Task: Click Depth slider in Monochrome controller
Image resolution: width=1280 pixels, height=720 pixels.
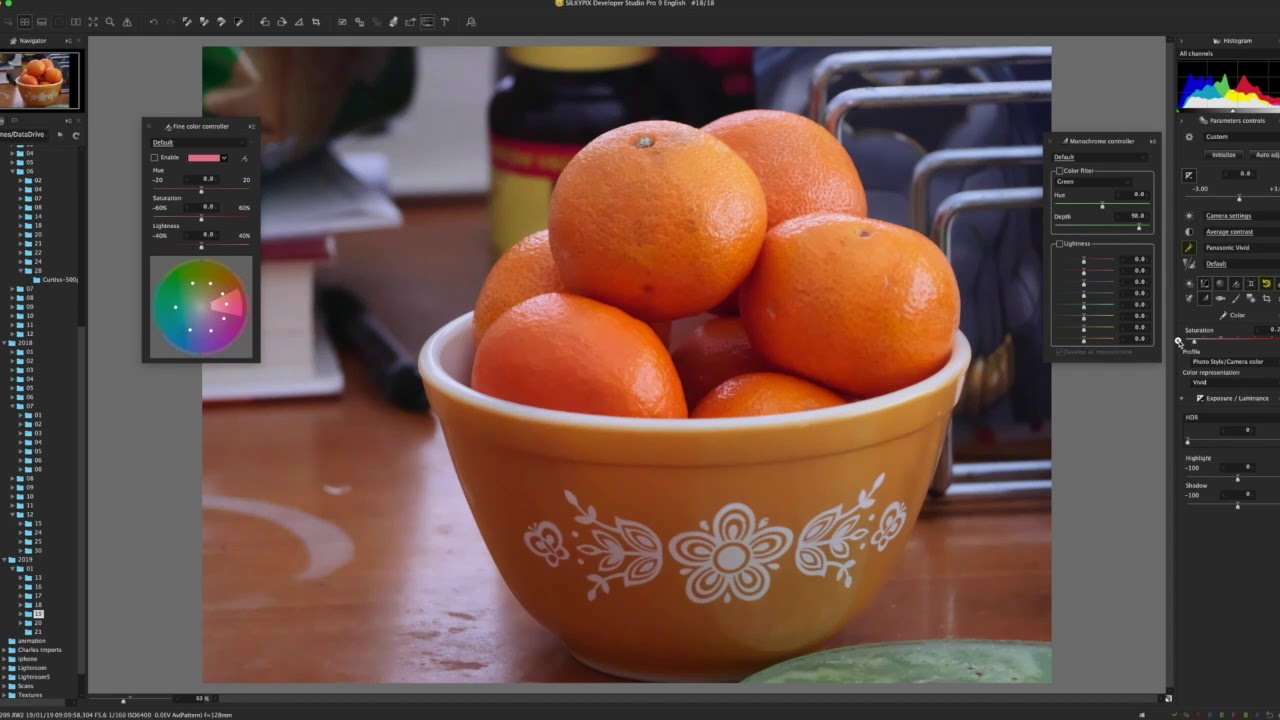Action: coord(1101,228)
